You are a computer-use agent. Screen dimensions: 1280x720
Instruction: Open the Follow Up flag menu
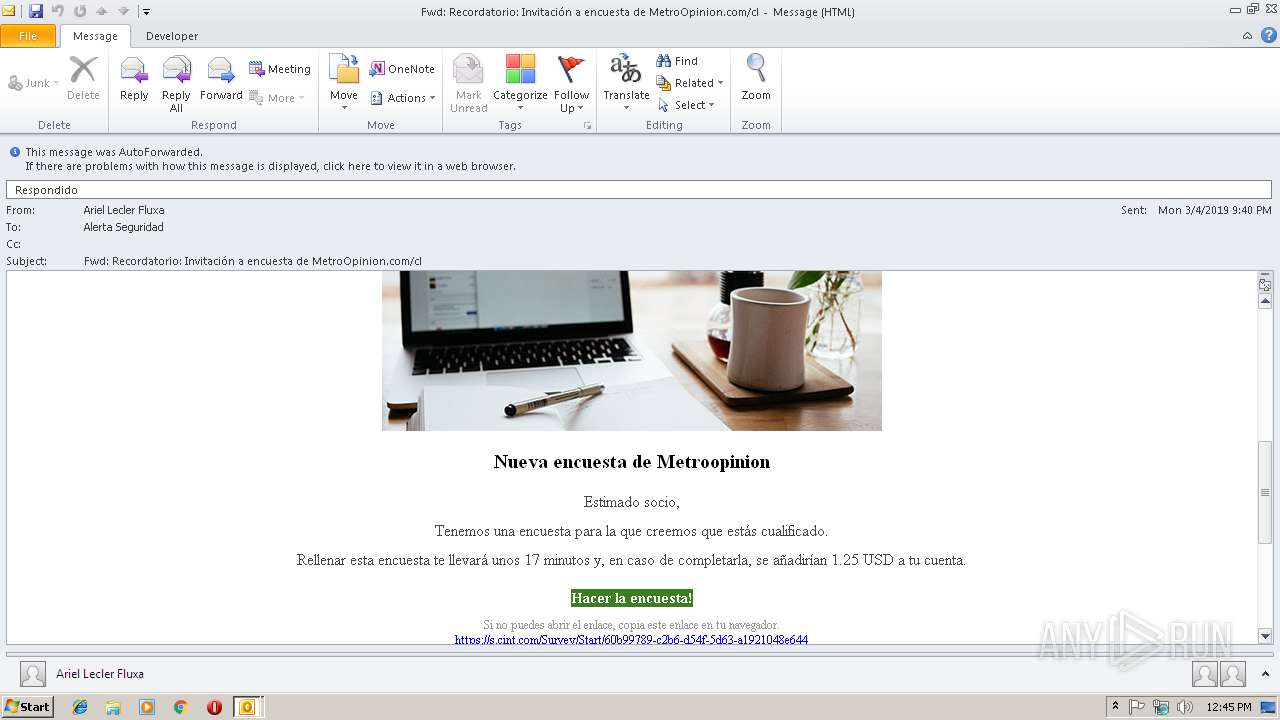coord(571,84)
